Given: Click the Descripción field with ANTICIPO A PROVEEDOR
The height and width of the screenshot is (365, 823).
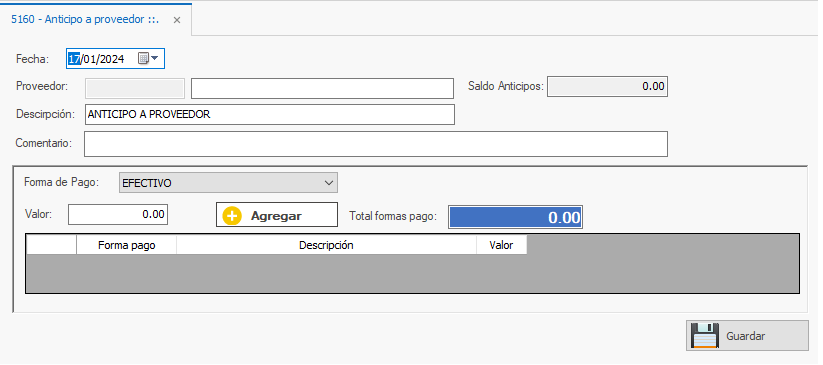Looking at the screenshot, I should (x=270, y=114).
